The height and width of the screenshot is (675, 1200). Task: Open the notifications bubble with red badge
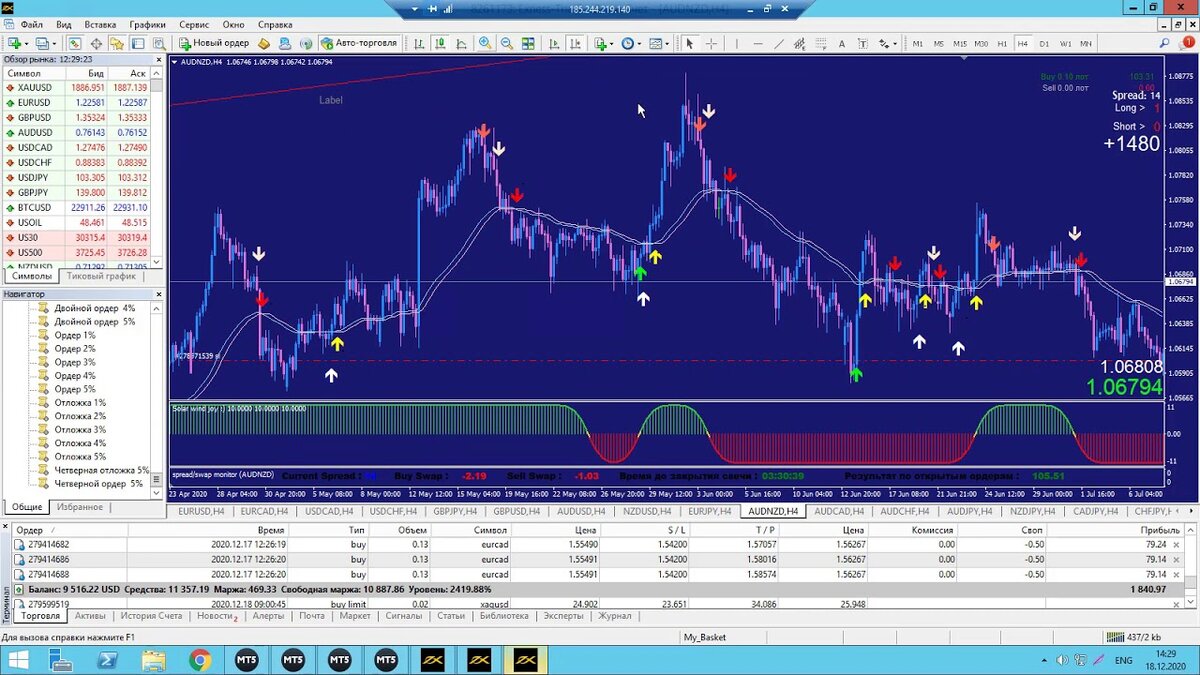click(x=1186, y=43)
